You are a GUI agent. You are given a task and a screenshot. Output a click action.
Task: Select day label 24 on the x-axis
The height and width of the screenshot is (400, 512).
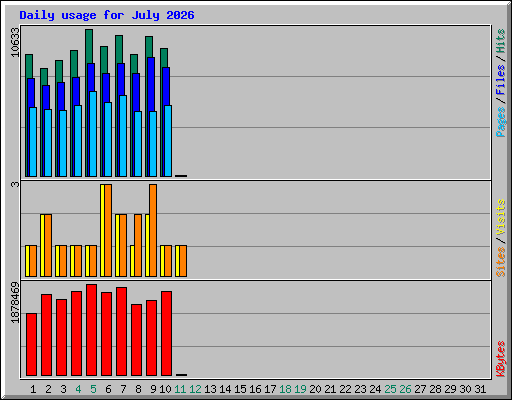(x=375, y=389)
